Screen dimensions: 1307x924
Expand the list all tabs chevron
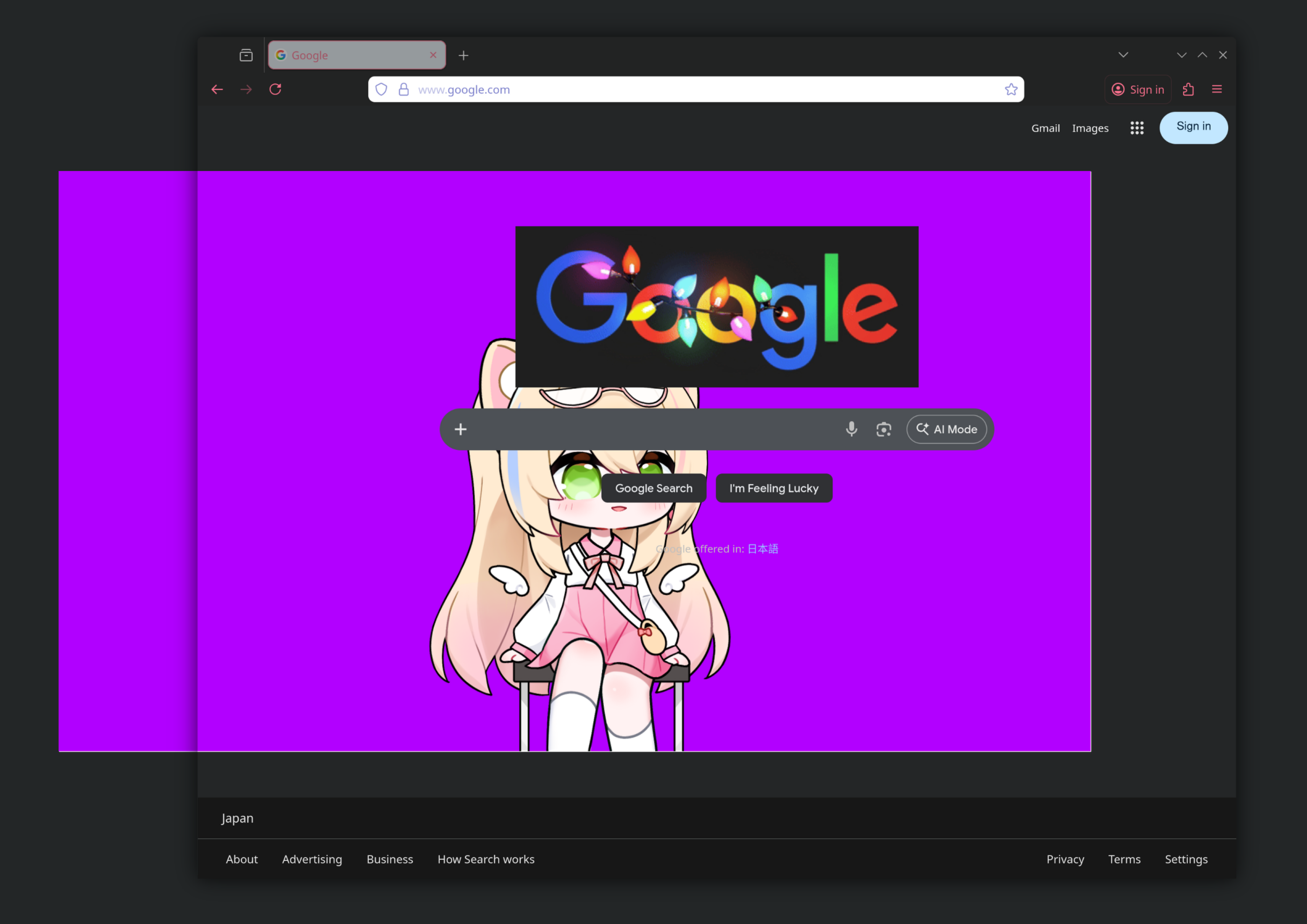pyautogui.click(x=1123, y=55)
